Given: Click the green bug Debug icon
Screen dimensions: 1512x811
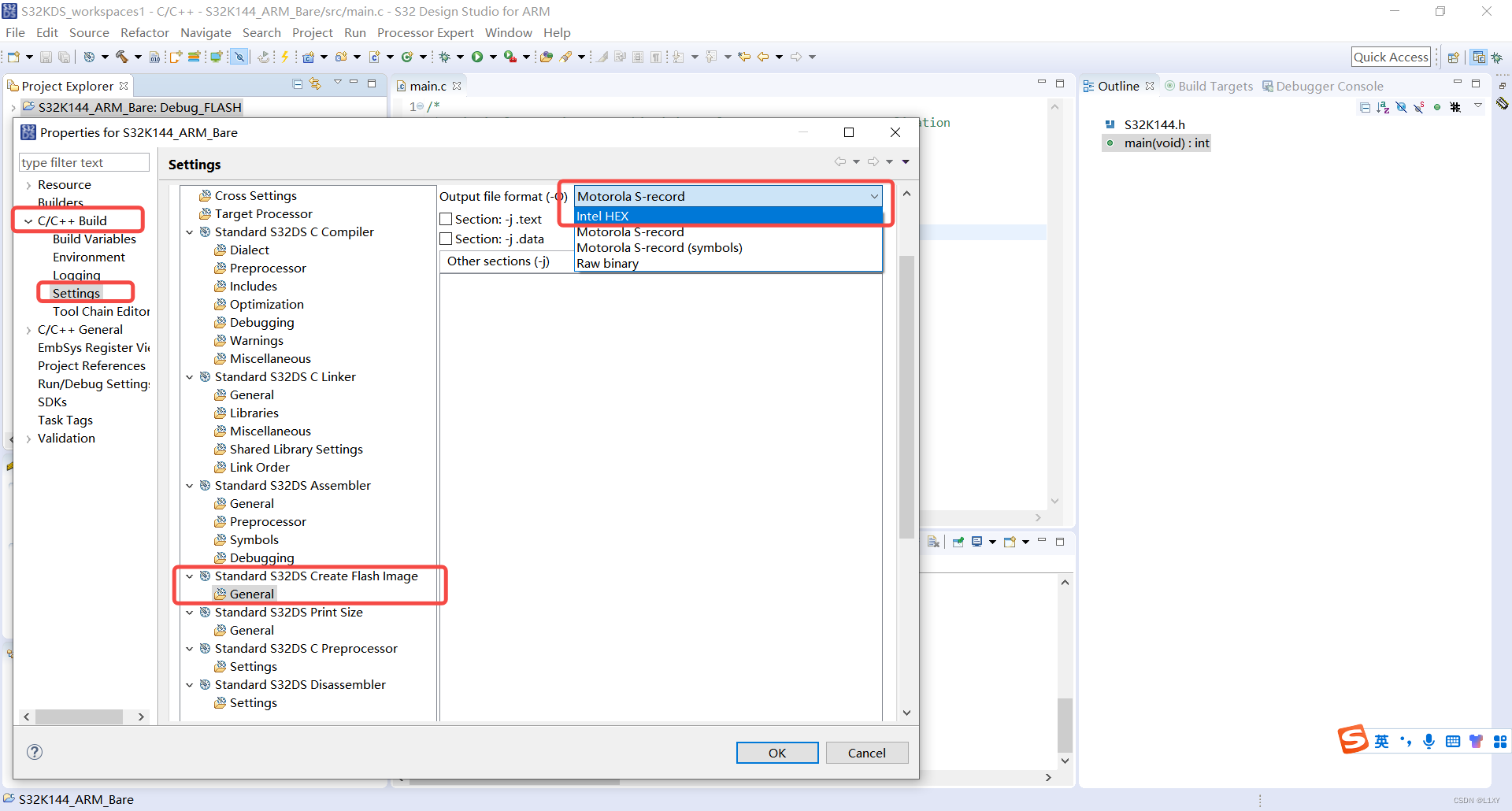Looking at the screenshot, I should (x=445, y=57).
